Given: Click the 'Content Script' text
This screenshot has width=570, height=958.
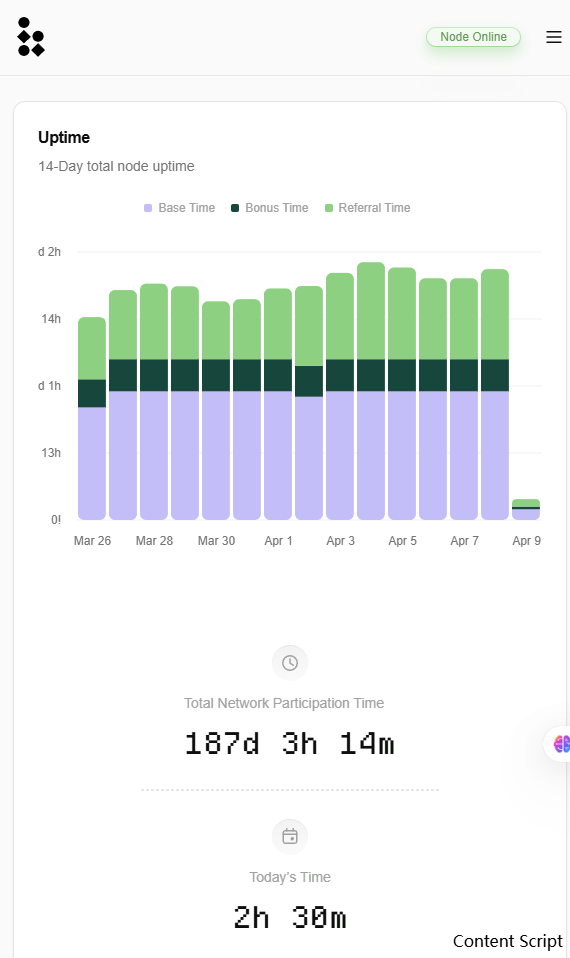Looking at the screenshot, I should pyautogui.click(x=508, y=942).
